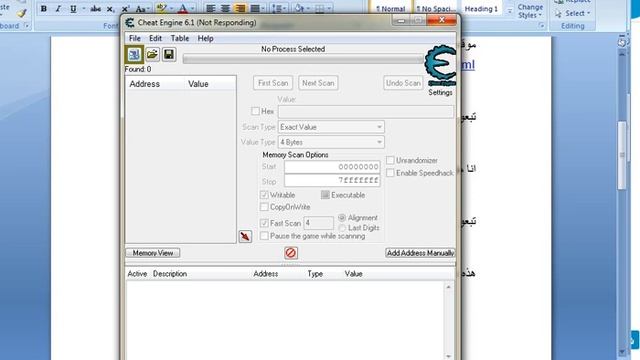Open the Change Styles dropdown in Word
The image size is (640, 360).
point(530,11)
